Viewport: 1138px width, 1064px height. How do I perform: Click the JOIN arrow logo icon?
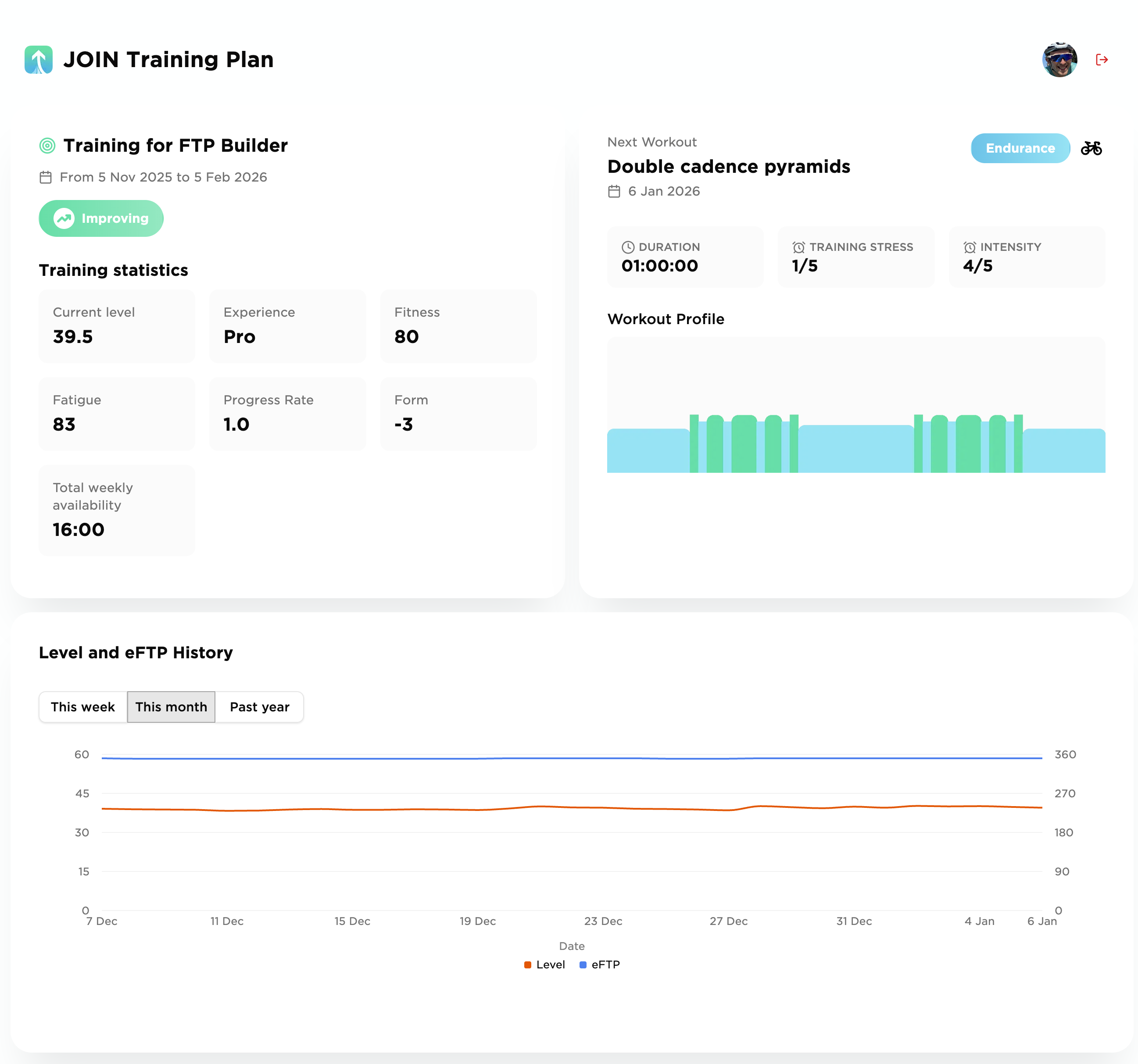[38, 60]
